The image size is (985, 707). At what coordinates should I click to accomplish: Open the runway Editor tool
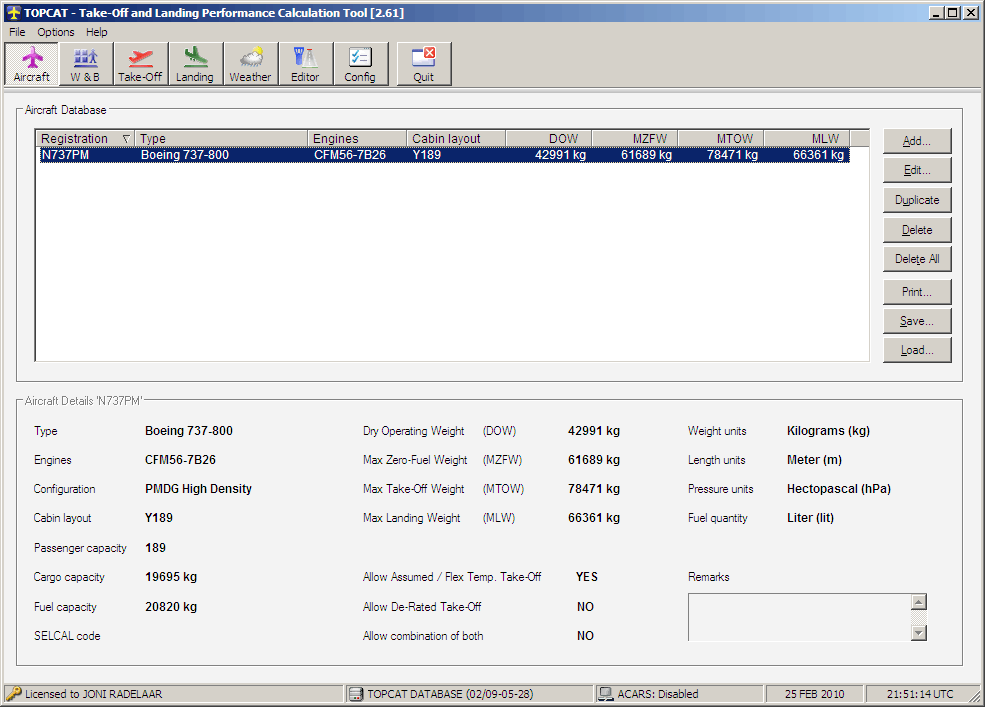(x=305, y=63)
